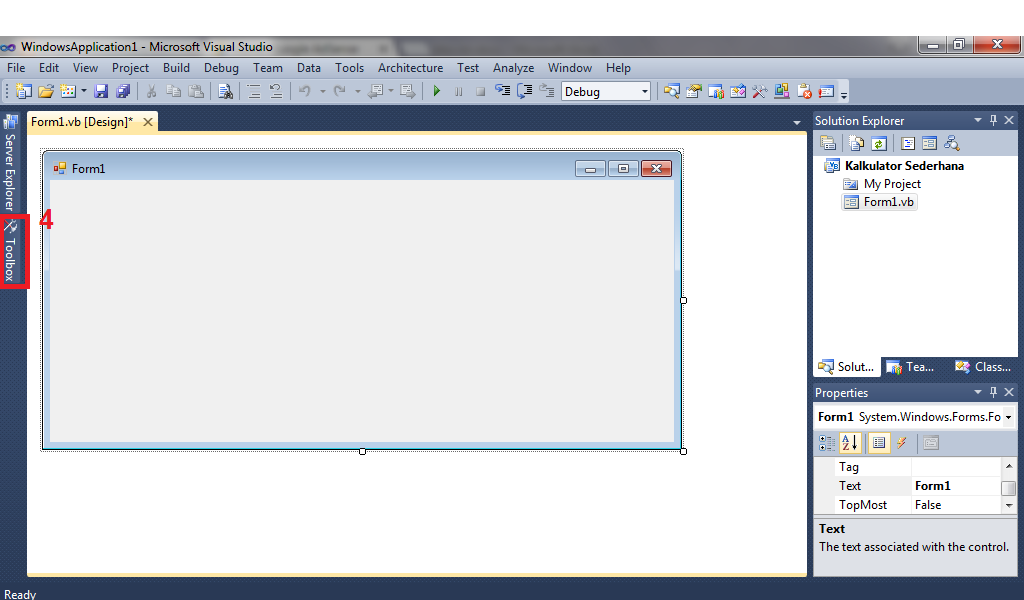Open document tabs list dropdown arrow
The width and height of the screenshot is (1024, 600).
click(x=797, y=123)
